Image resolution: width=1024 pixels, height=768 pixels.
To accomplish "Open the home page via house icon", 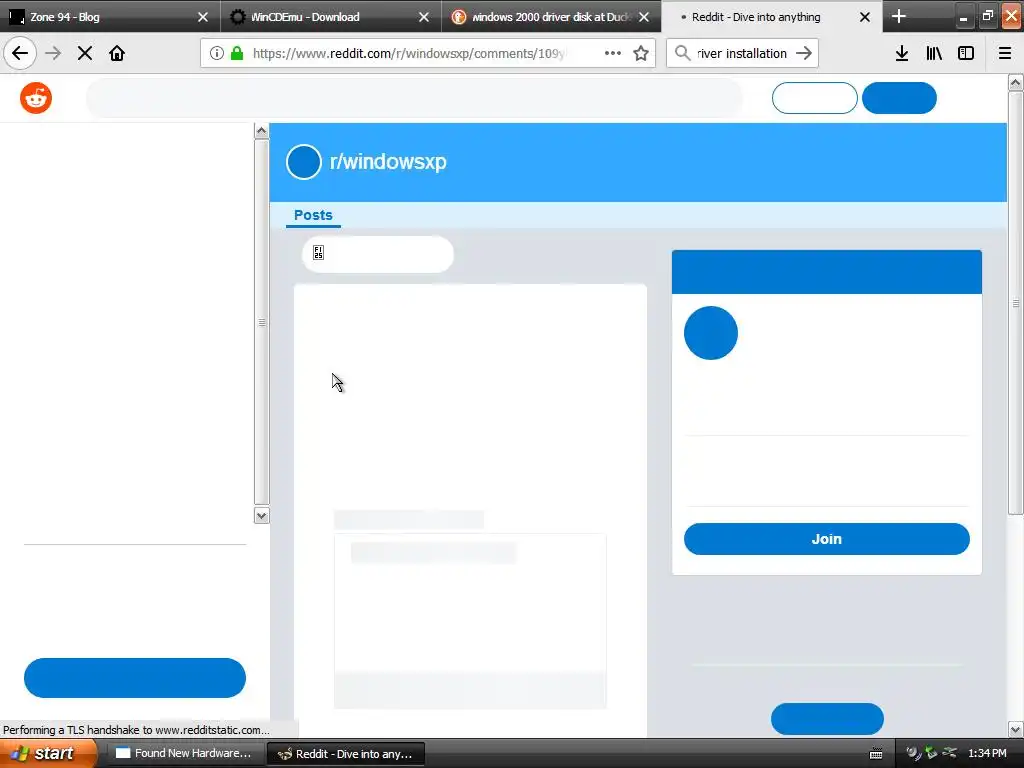I will pyautogui.click(x=117, y=53).
